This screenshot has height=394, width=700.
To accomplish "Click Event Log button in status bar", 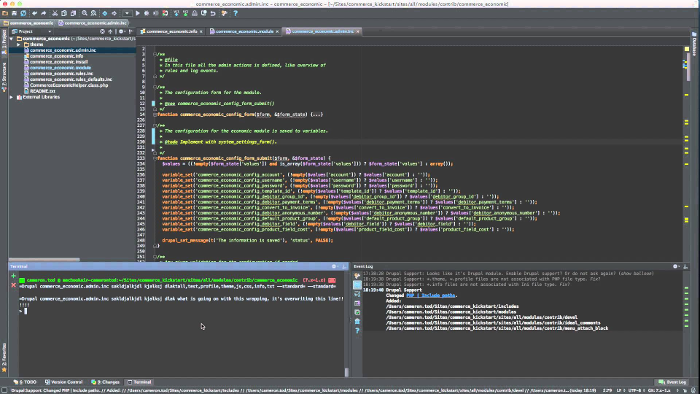I will tap(672, 382).
